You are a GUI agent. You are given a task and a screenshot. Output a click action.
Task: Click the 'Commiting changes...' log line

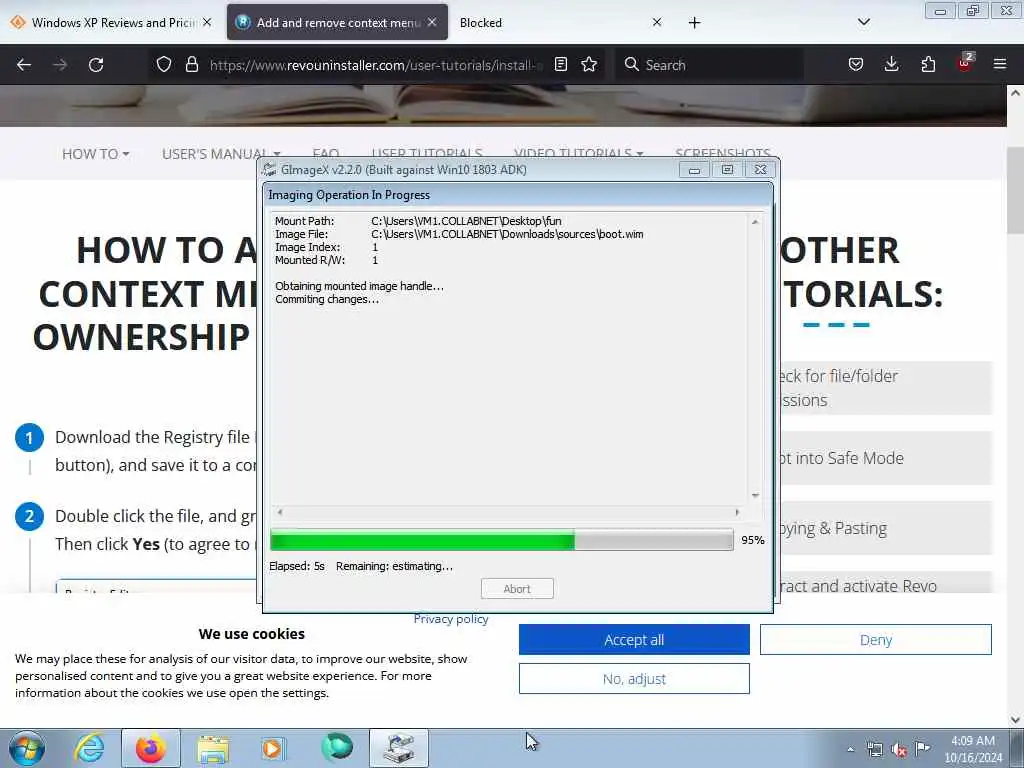click(327, 299)
